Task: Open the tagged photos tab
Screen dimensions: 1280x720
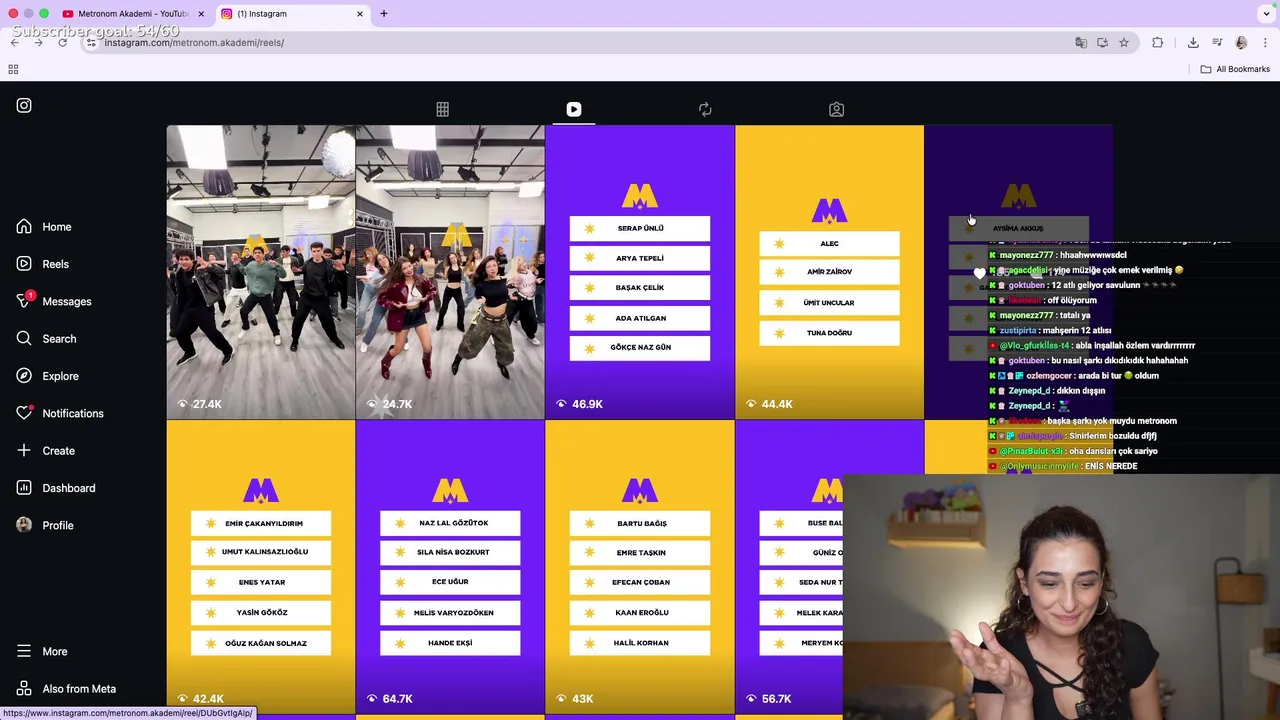Action: click(x=836, y=110)
